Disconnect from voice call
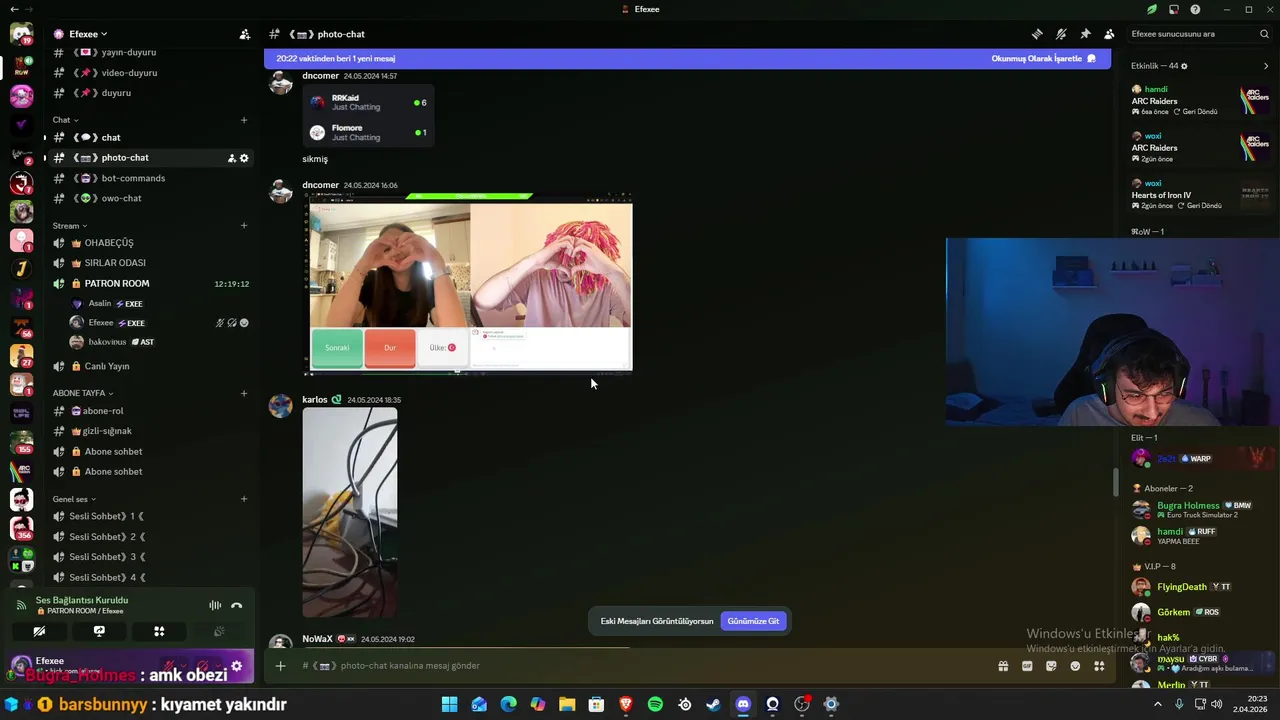The image size is (1280, 720). (x=236, y=605)
